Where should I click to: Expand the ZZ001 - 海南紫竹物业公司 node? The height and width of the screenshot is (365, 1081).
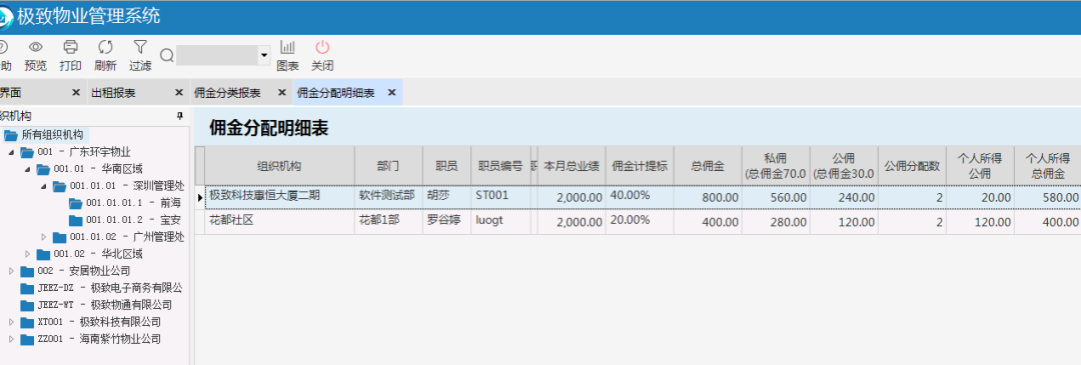click(11, 339)
